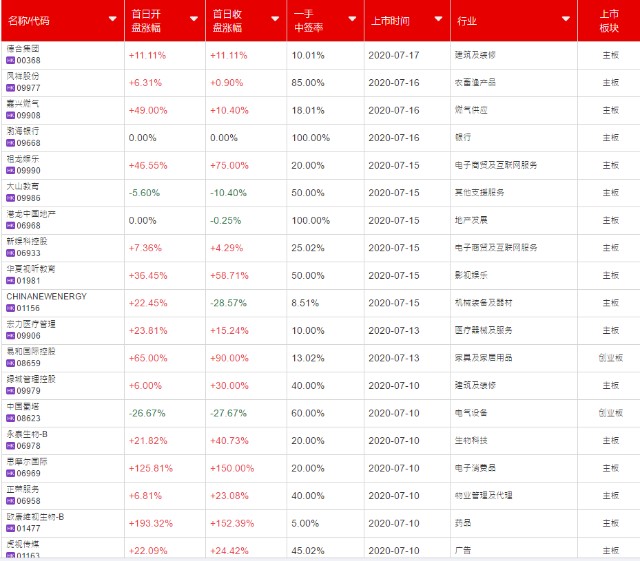
Task: Click the HK badge beside code 00368
Action: [12, 60]
